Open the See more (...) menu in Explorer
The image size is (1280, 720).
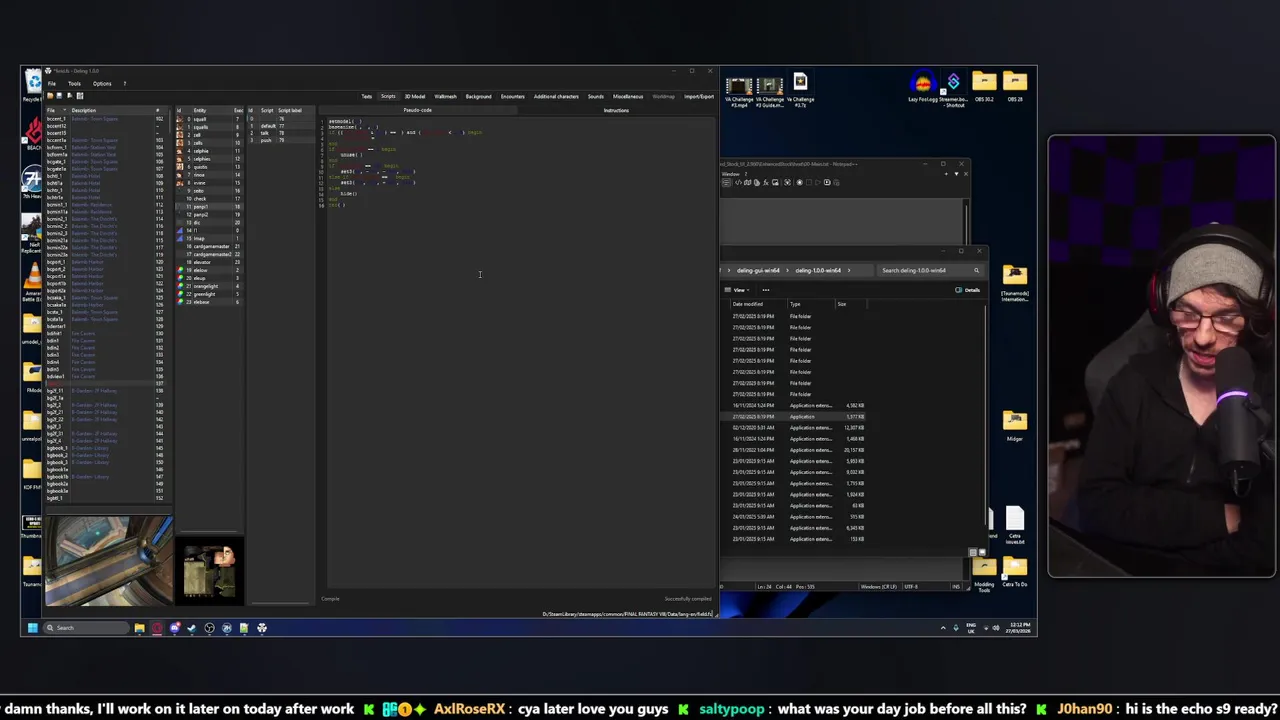click(766, 290)
